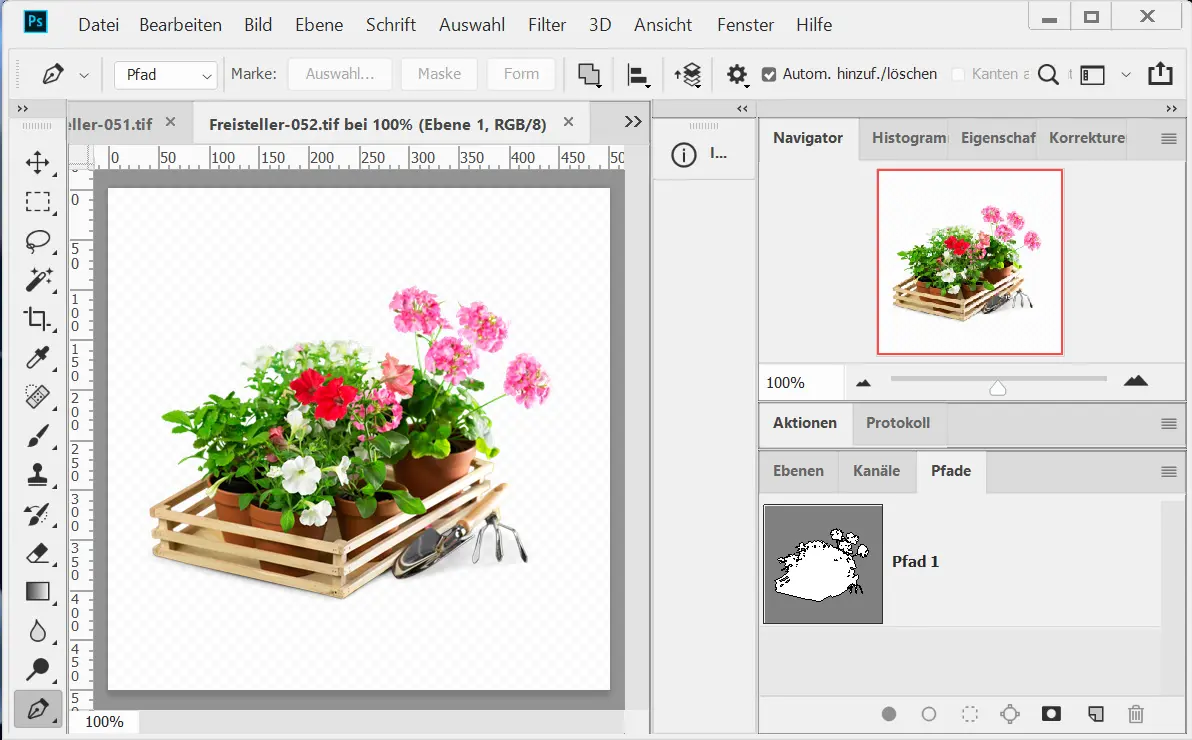
Task: Open the Pfad mode dropdown
Action: point(166,75)
